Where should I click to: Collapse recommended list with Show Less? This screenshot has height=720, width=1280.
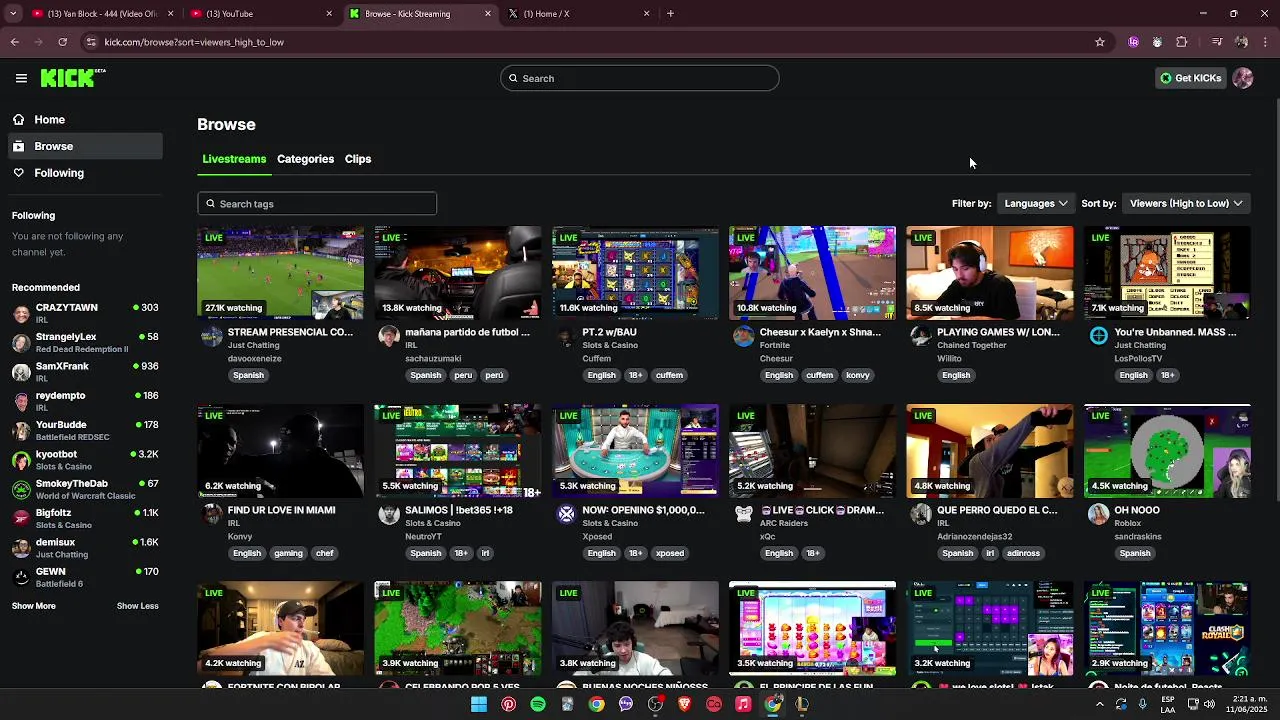(138, 606)
